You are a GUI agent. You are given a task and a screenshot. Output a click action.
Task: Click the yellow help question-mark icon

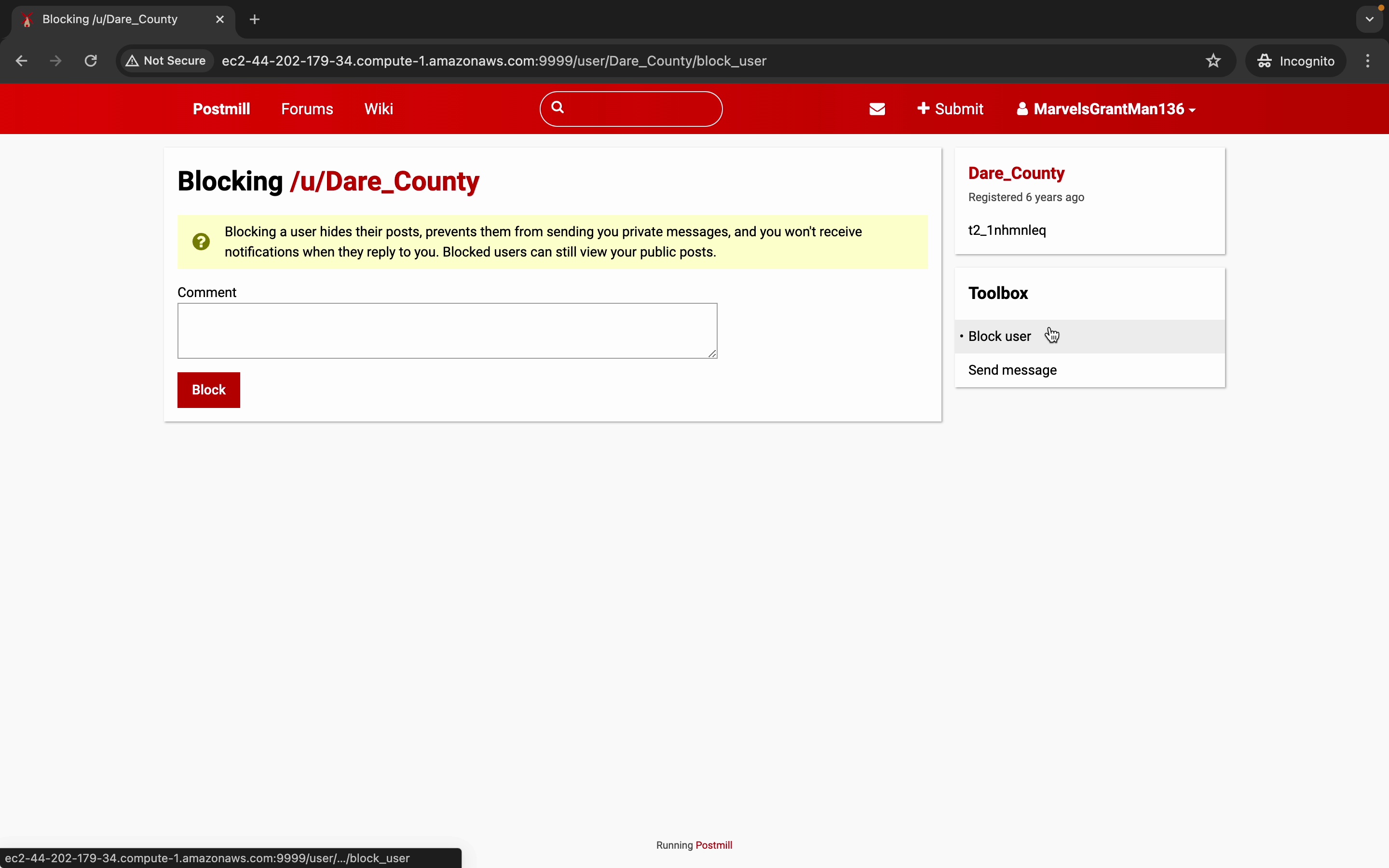(201, 242)
